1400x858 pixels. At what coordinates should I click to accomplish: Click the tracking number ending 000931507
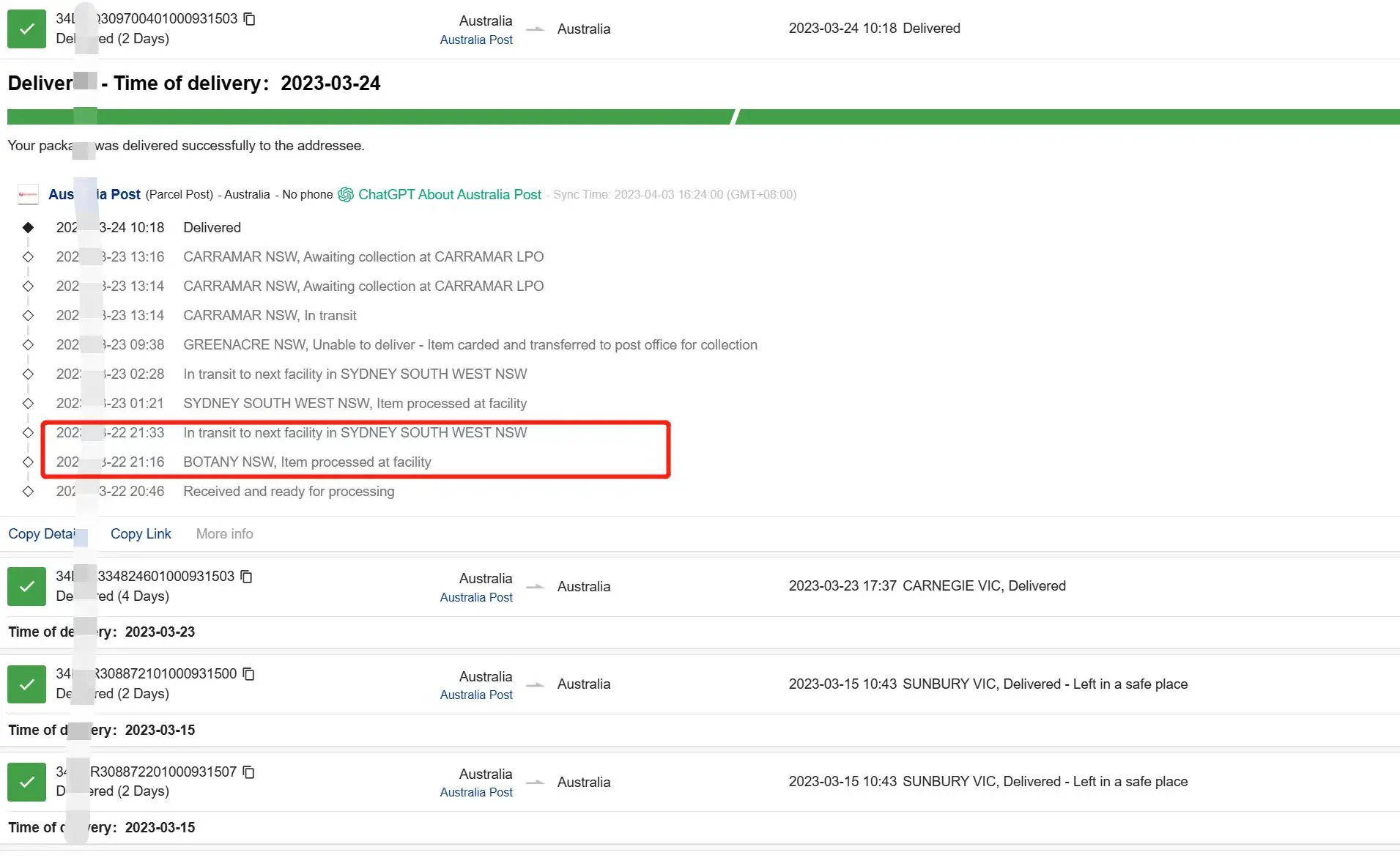click(147, 772)
